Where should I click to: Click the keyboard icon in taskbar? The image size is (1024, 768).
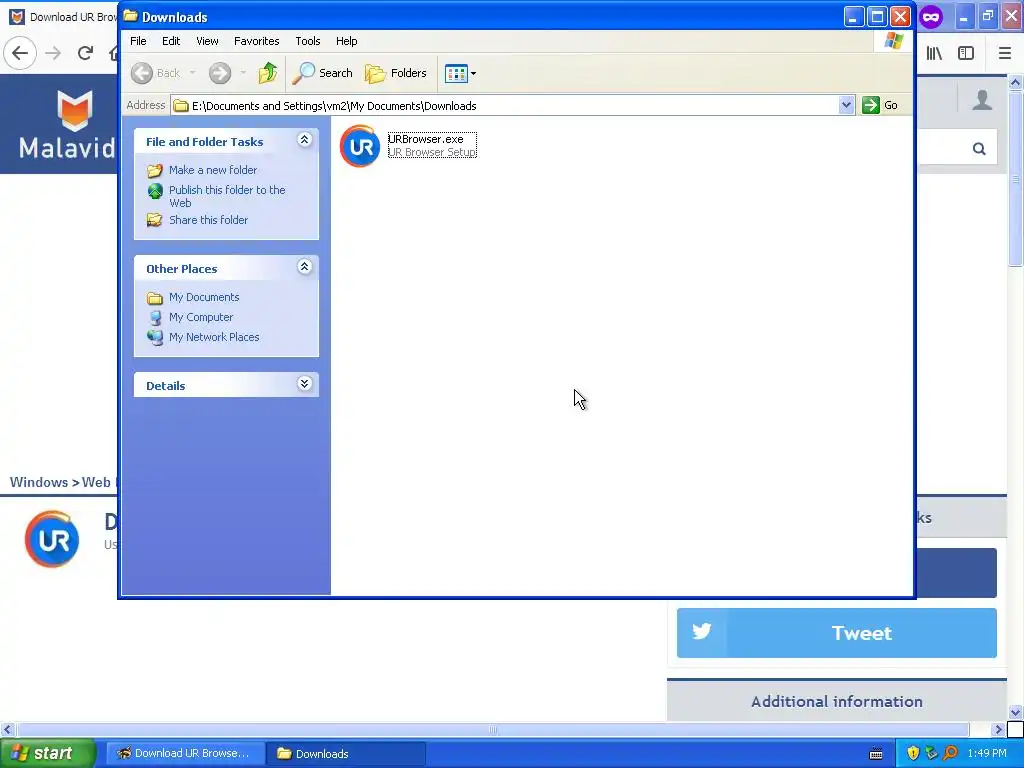876,754
